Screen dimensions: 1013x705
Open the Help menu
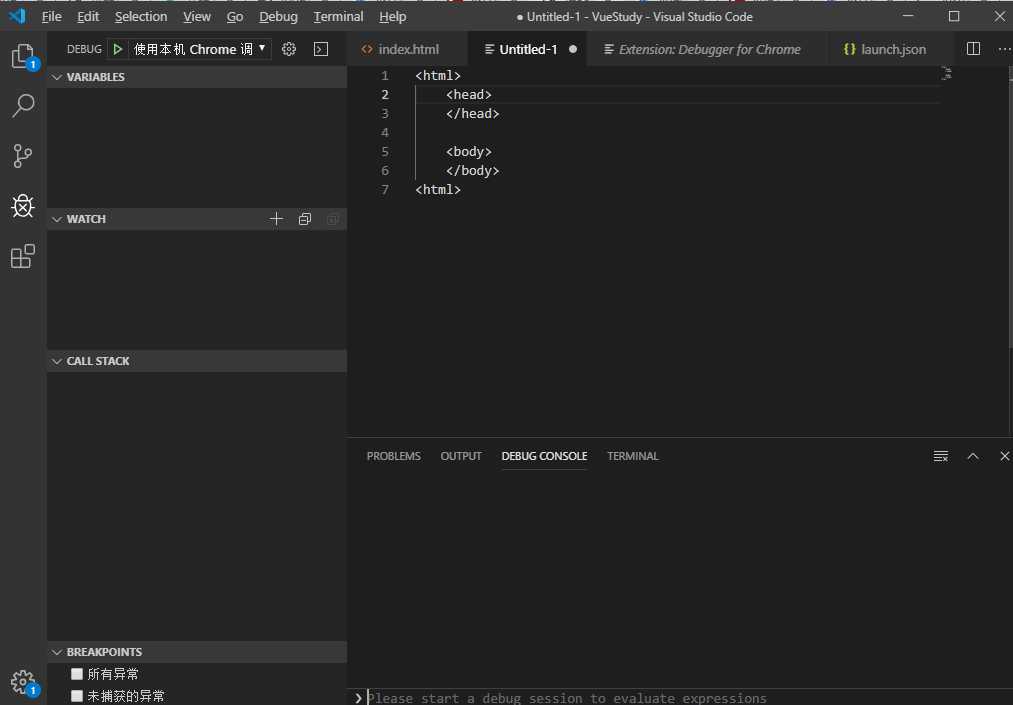tap(392, 17)
